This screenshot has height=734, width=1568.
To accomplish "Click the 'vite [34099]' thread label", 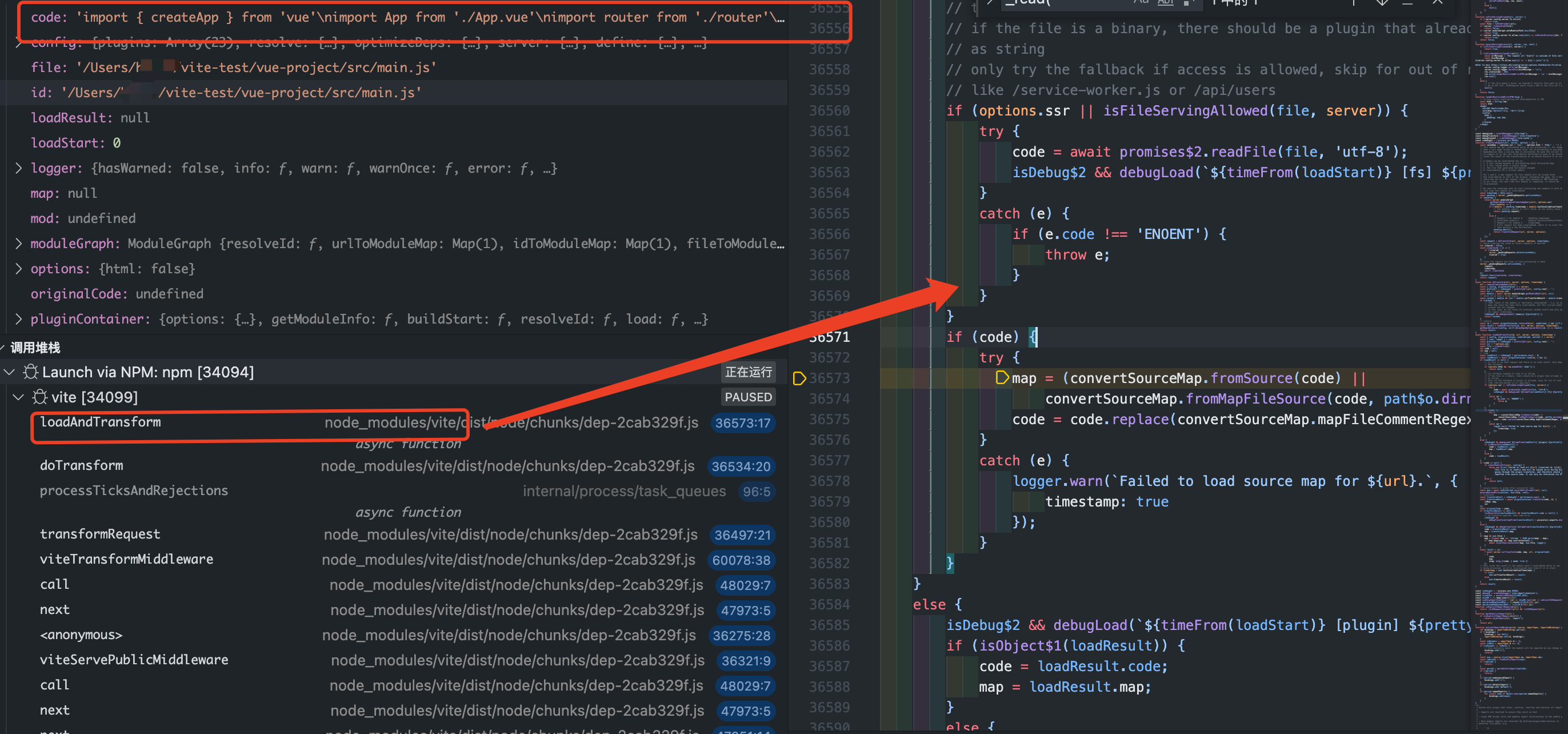I will tap(94, 398).
